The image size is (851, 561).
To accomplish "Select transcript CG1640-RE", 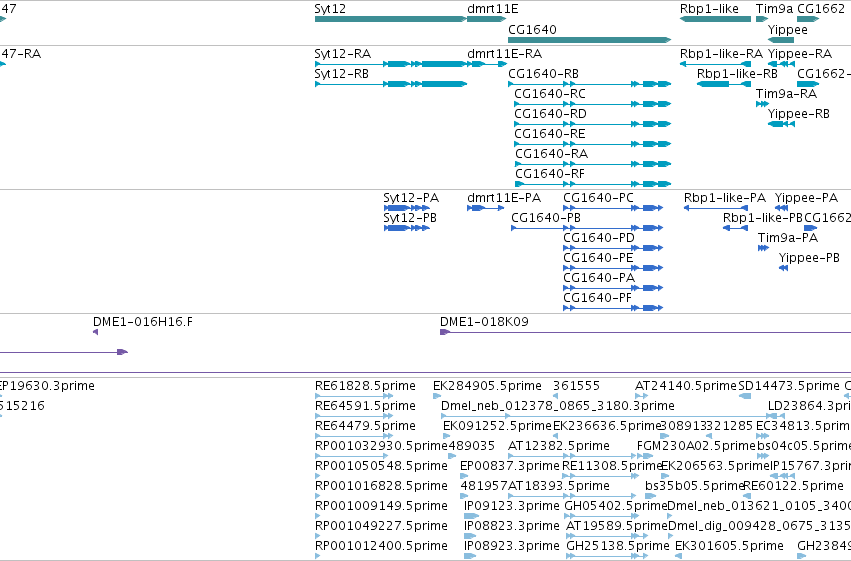I will (x=593, y=144).
